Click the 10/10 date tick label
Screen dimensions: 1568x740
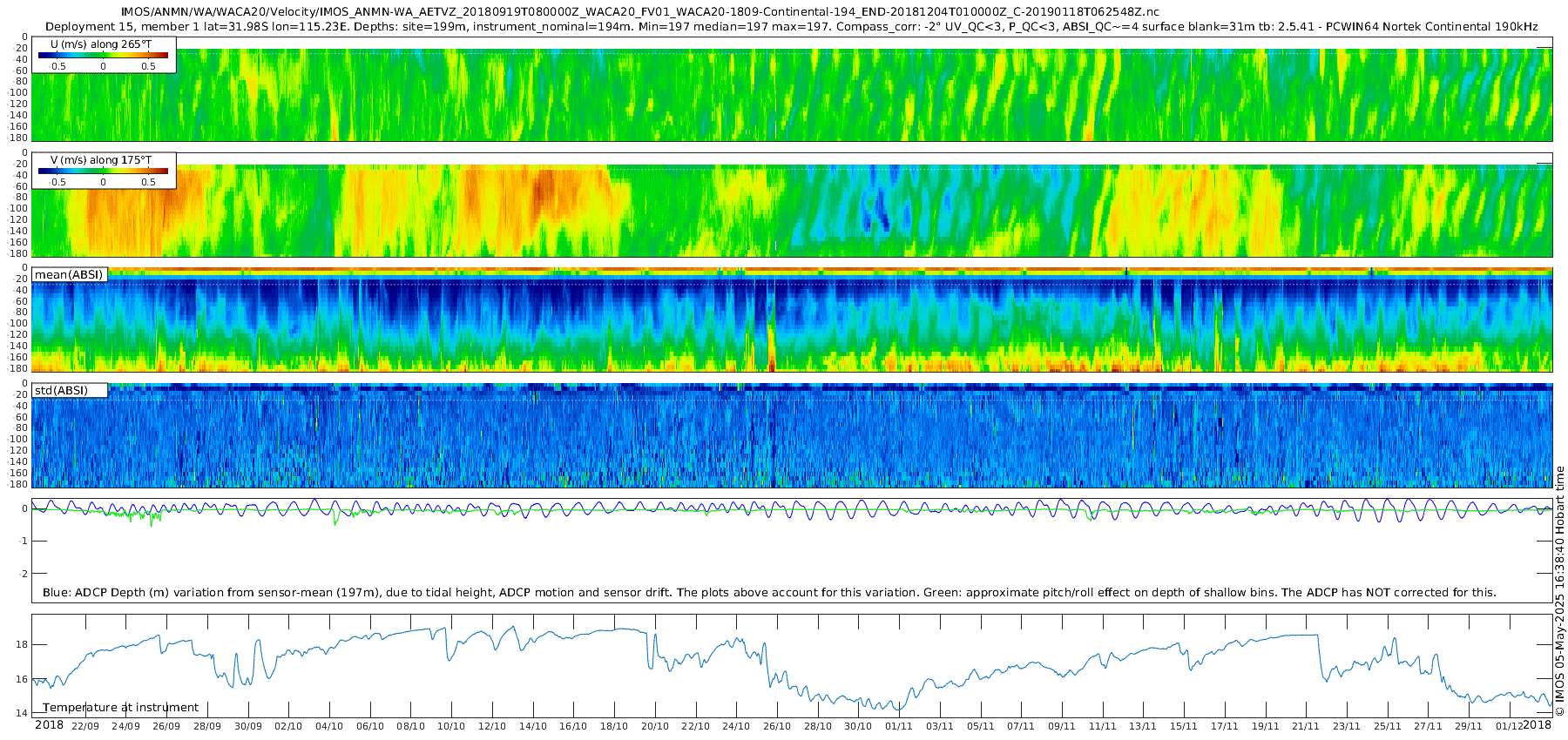tap(450, 726)
